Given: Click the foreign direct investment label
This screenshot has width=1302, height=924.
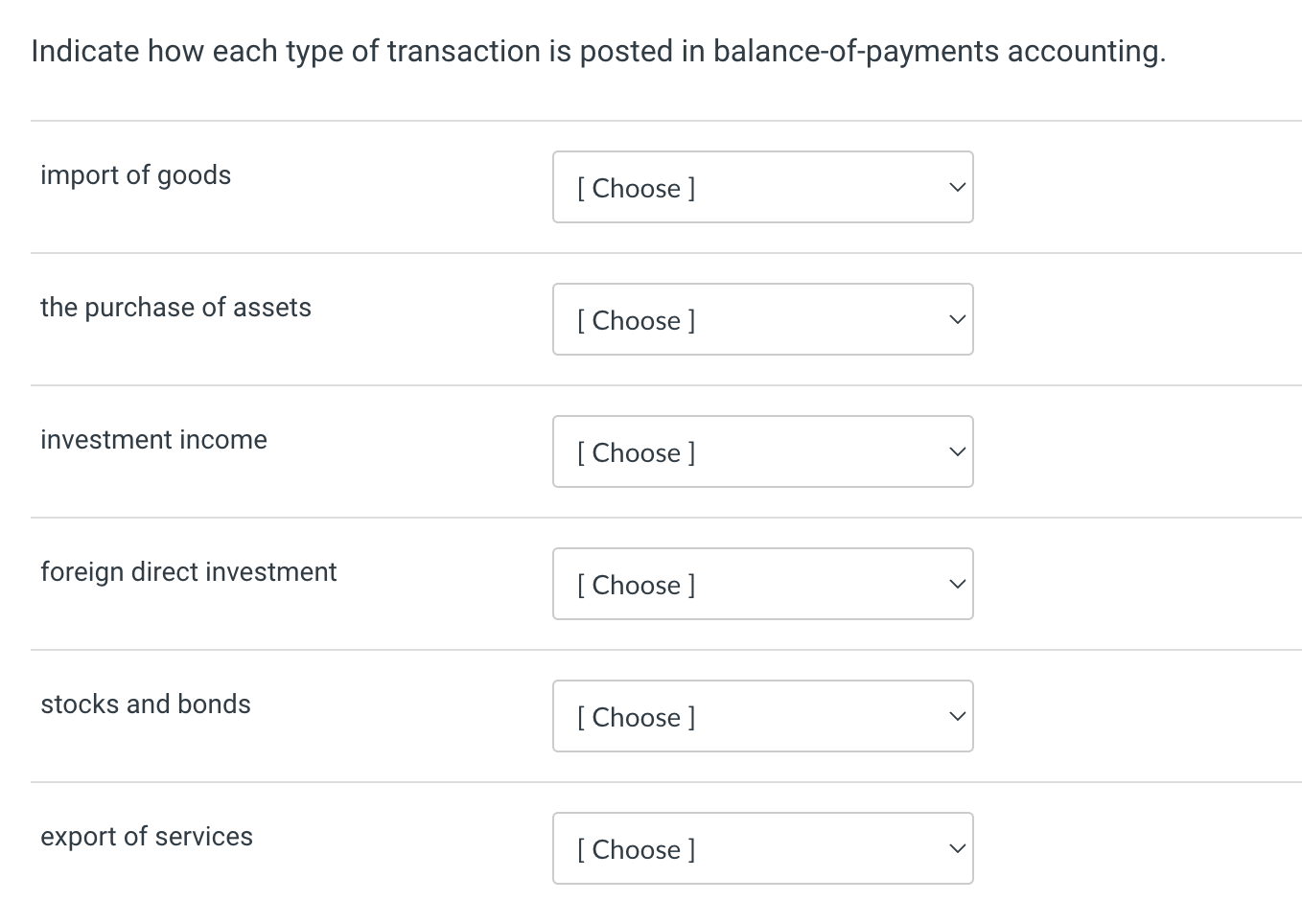Looking at the screenshot, I should (188, 572).
